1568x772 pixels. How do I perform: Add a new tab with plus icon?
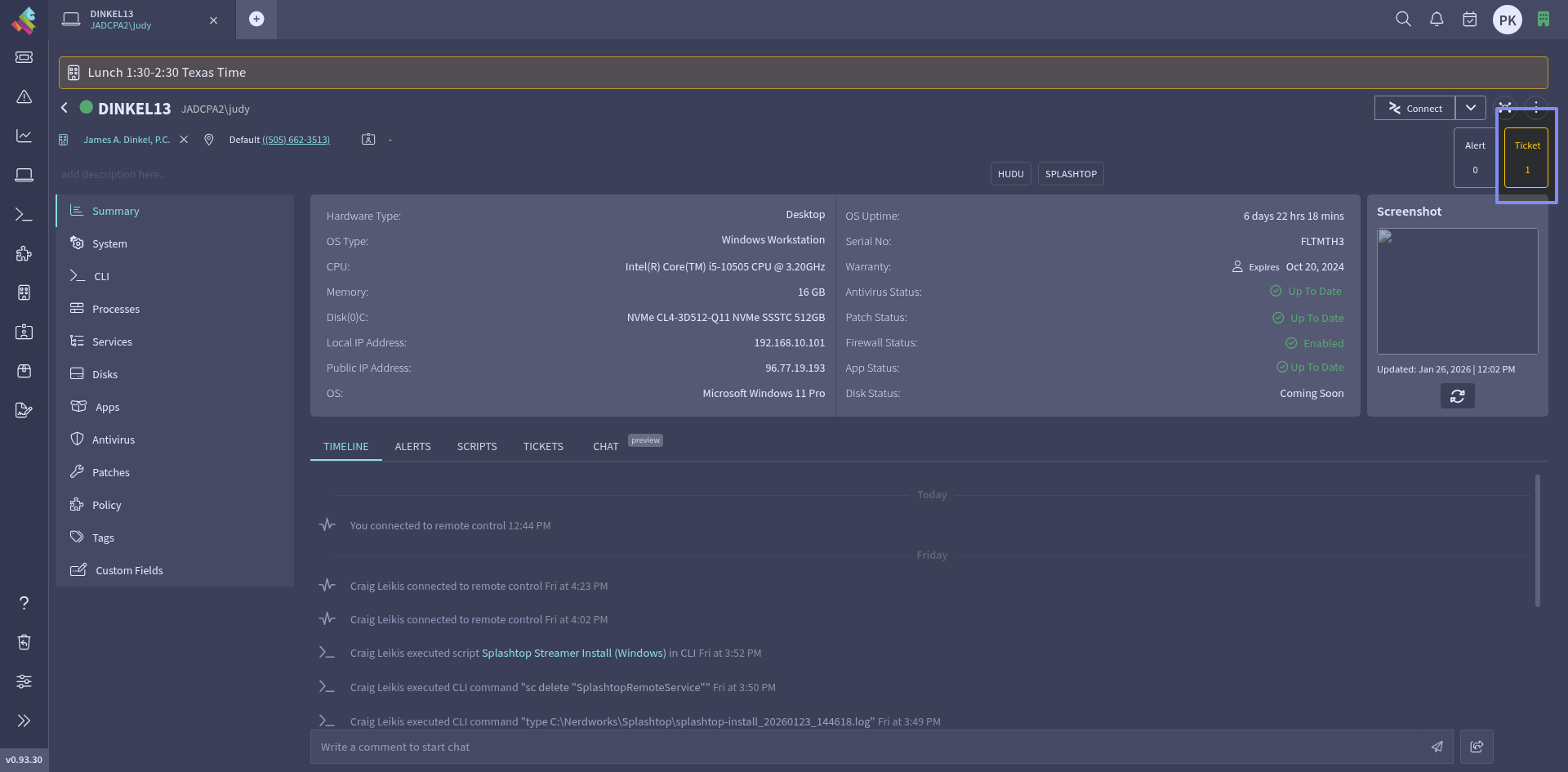pos(256,19)
